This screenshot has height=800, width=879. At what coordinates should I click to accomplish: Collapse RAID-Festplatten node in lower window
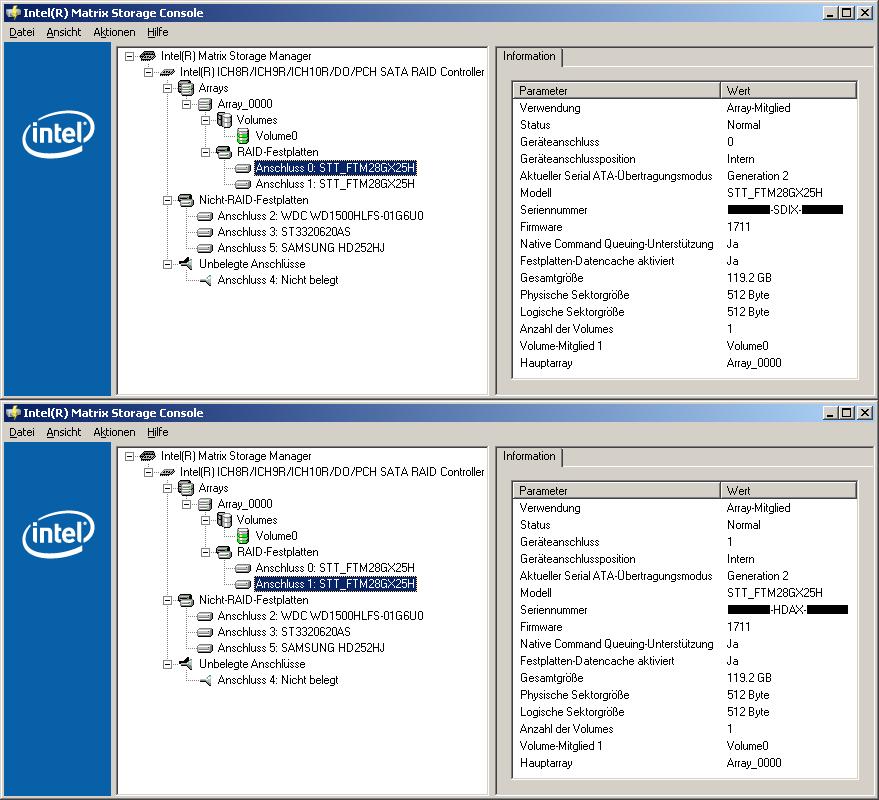click(x=206, y=552)
